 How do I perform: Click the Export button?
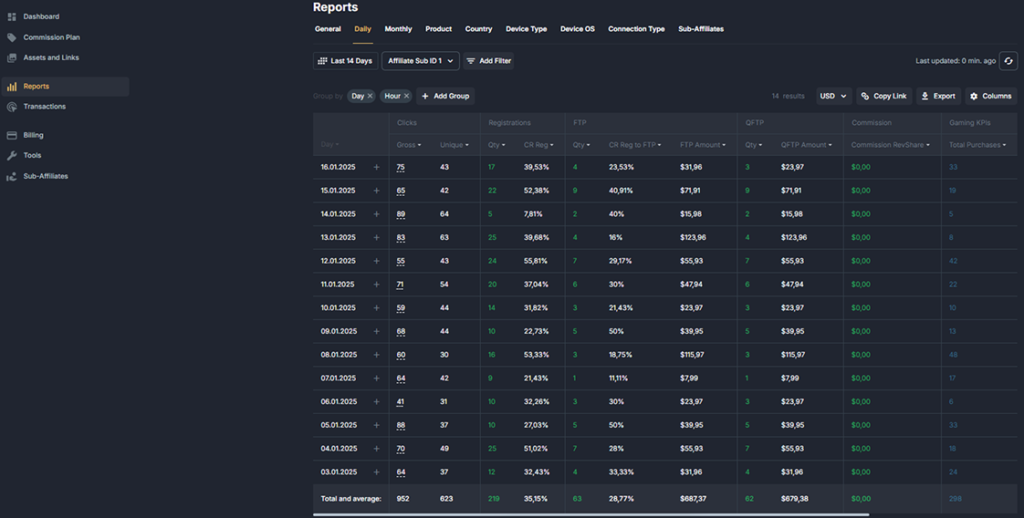click(938, 96)
